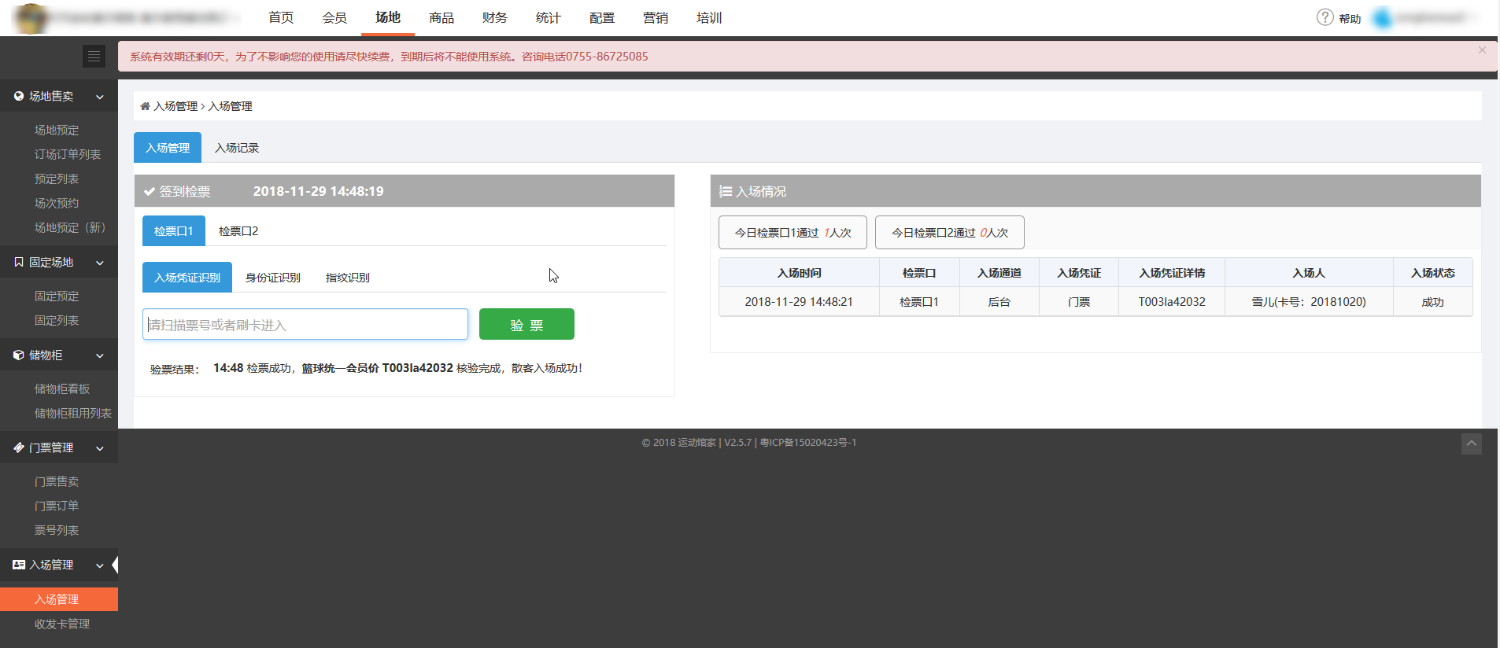Open the 首页 top menu
This screenshot has height=648, width=1500.
pos(282,18)
